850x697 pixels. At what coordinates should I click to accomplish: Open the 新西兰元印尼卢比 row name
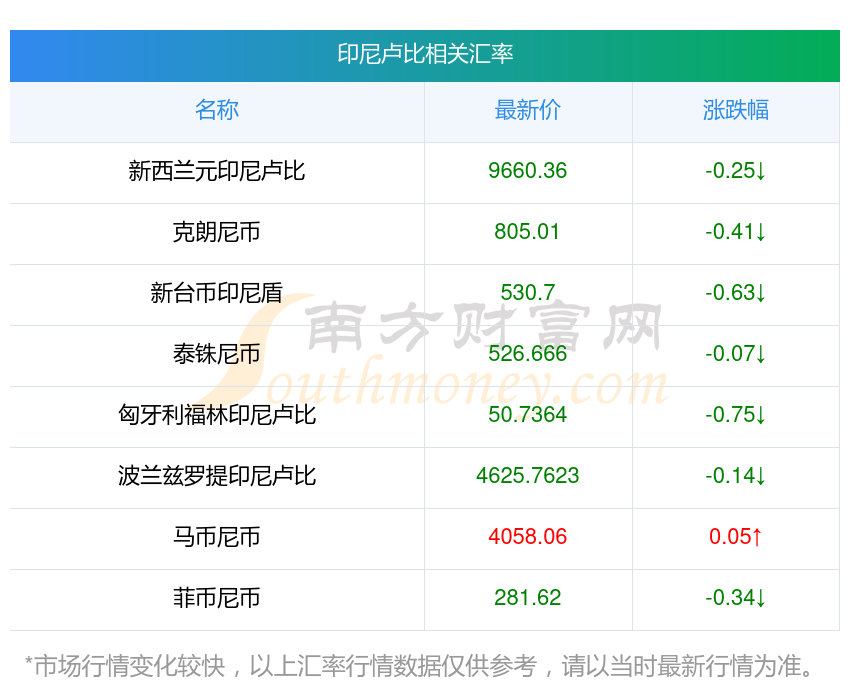coord(217,171)
